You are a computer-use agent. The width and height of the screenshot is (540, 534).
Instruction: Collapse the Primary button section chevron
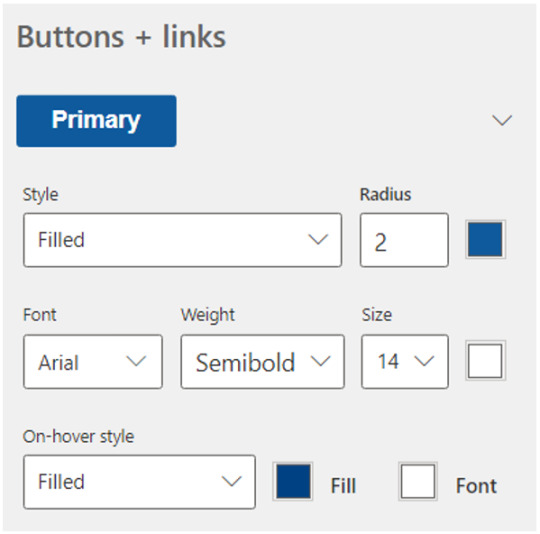(502, 121)
